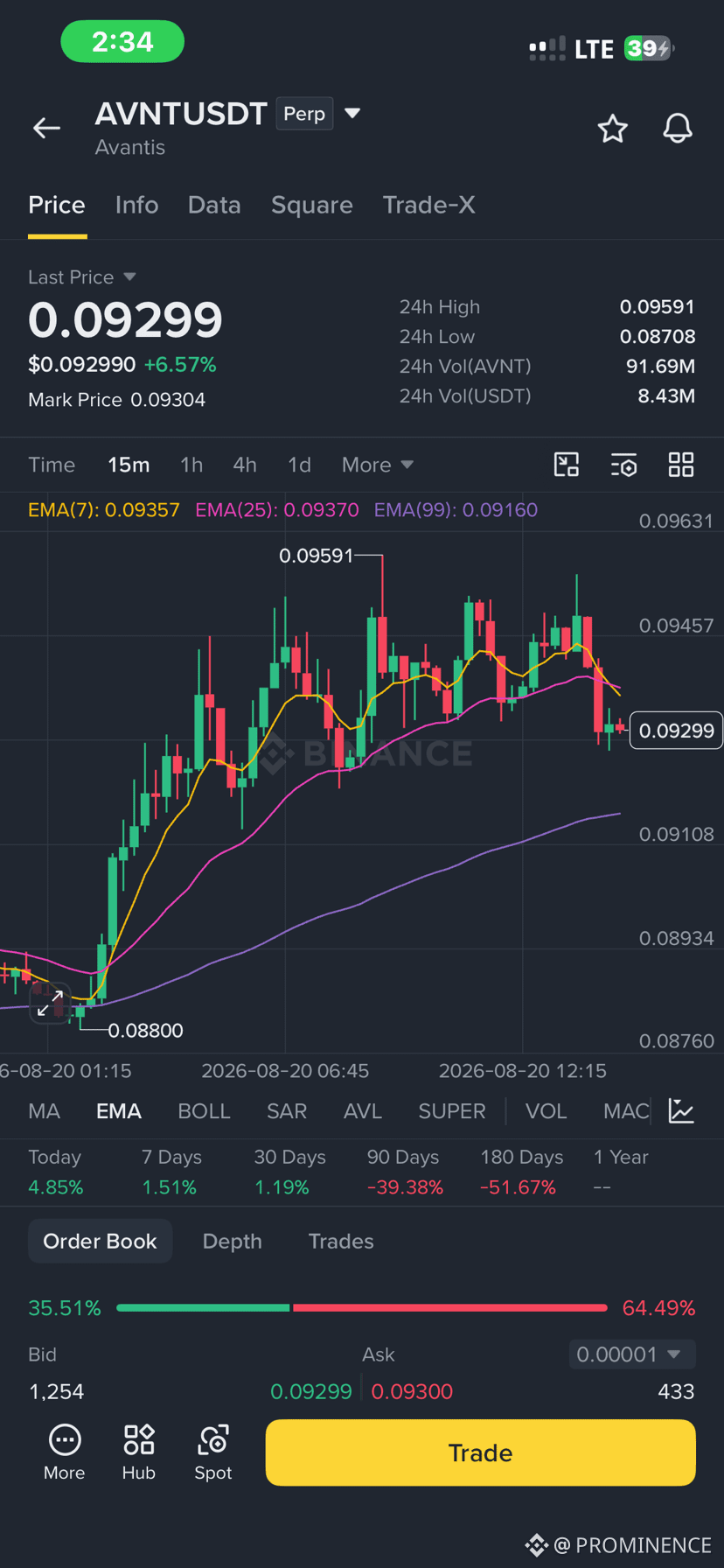Viewport: 724px width, 1568px height.
Task: Open the Trades tab
Action: (341, 1242)
